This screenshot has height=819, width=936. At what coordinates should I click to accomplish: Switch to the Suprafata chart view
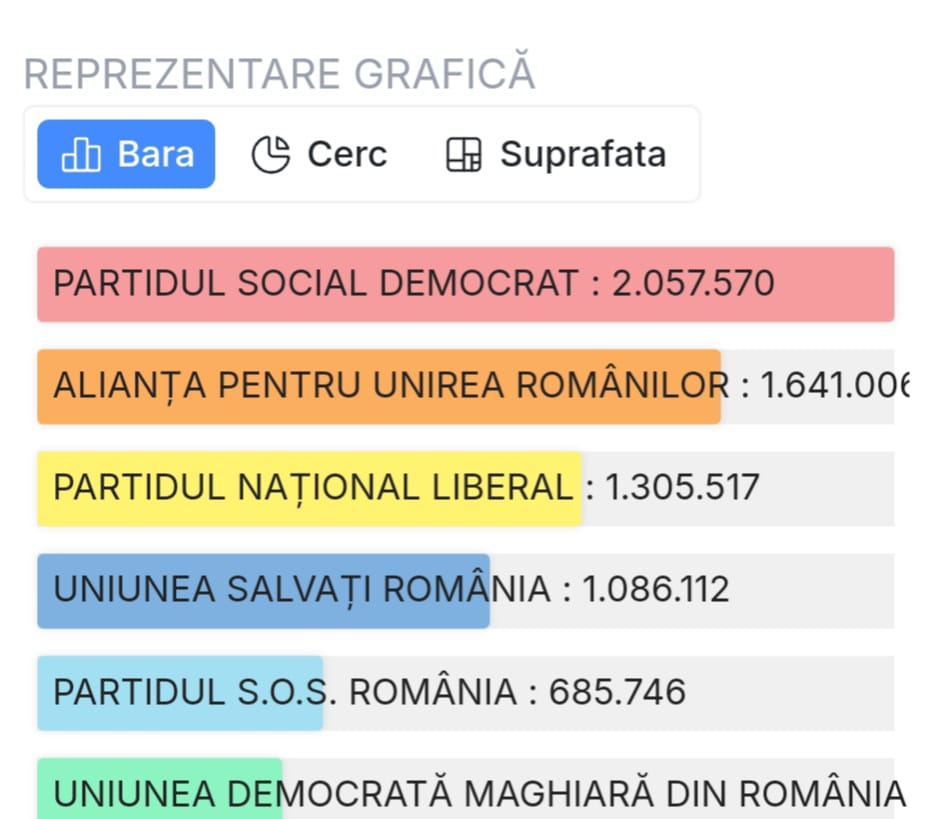point(556,154)
